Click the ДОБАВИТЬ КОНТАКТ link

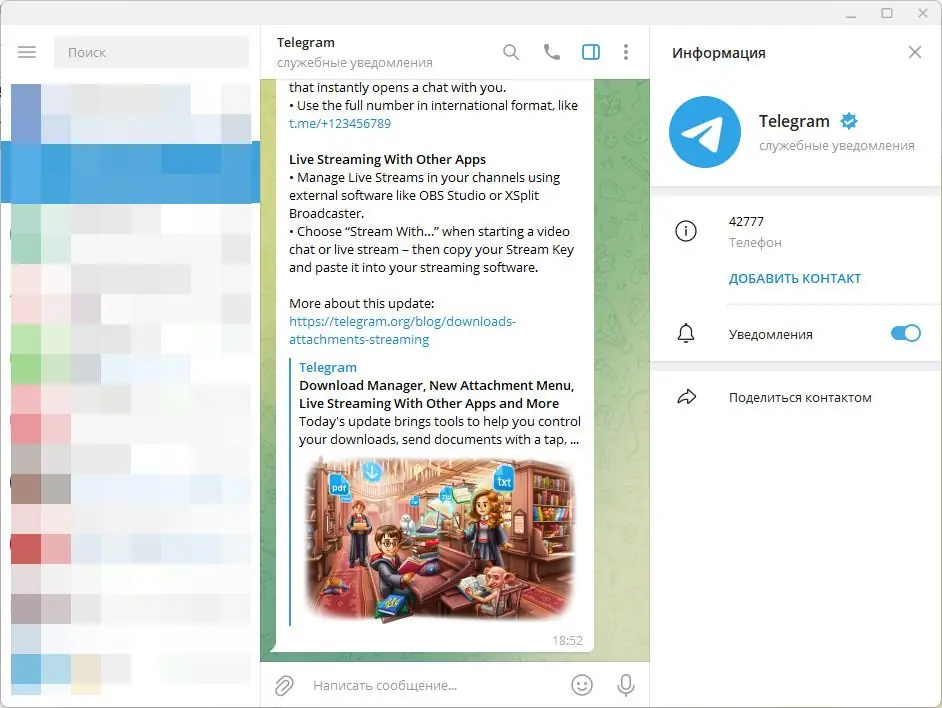[795, 278]
